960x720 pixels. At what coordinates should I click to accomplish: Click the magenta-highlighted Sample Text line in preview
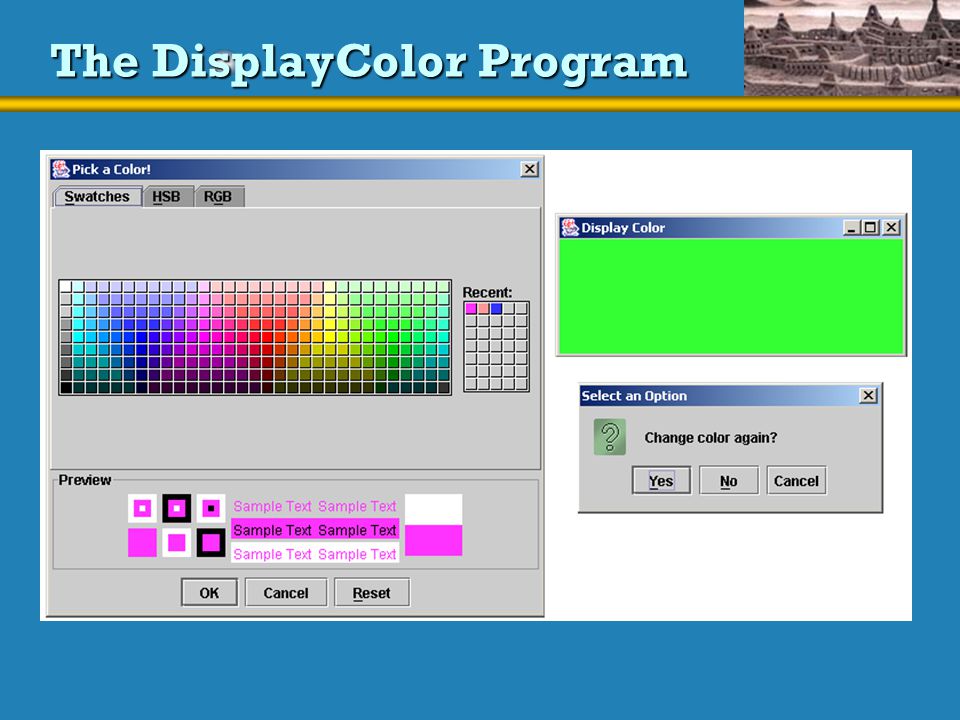tap(315, 530)
